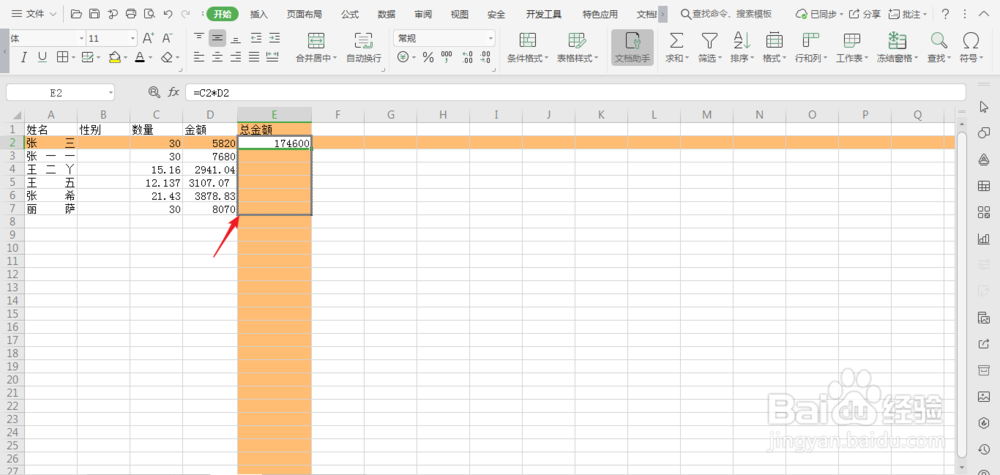The image size is (1000, 475).
Task: Open 文件 file menu
Action: (34, 13)
